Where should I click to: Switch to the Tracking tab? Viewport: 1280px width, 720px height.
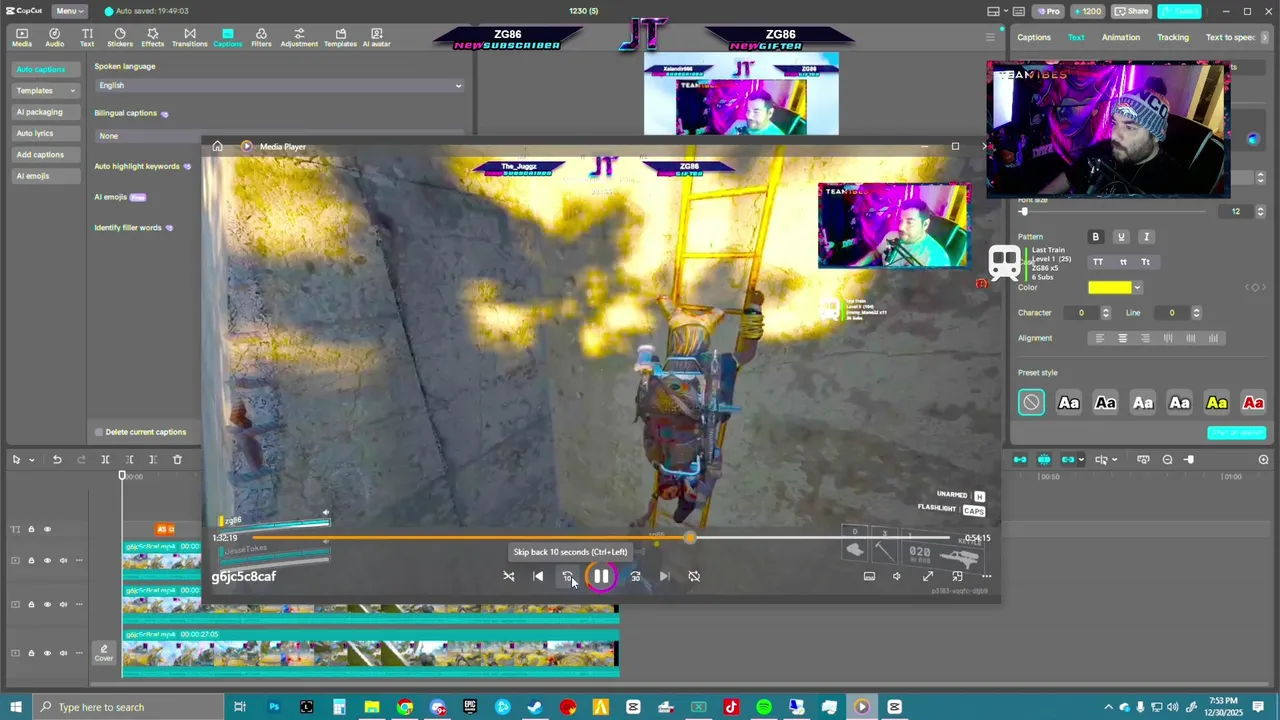[1173, 37]
